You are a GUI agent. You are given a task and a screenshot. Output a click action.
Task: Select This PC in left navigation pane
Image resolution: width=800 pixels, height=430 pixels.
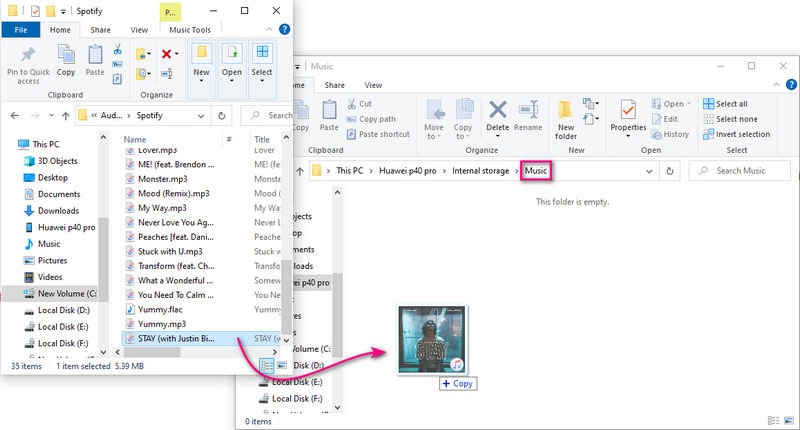point(45,144)
